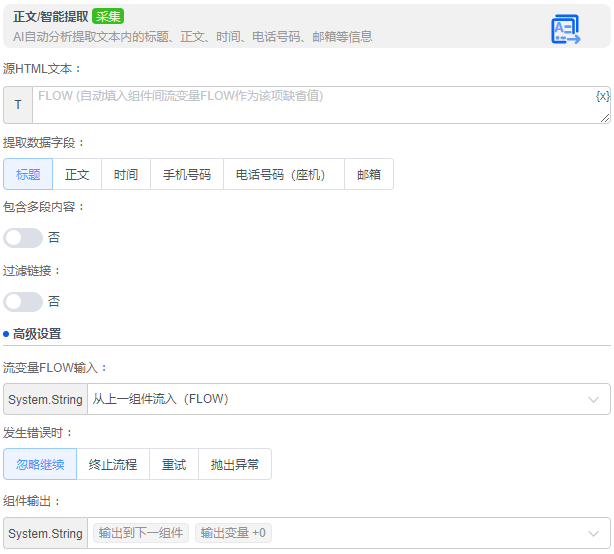Viewport: 614px width, 554px height.
Task: Choose 正文 as extraction field
Action: pyautogui.click(x=77, y=174)
